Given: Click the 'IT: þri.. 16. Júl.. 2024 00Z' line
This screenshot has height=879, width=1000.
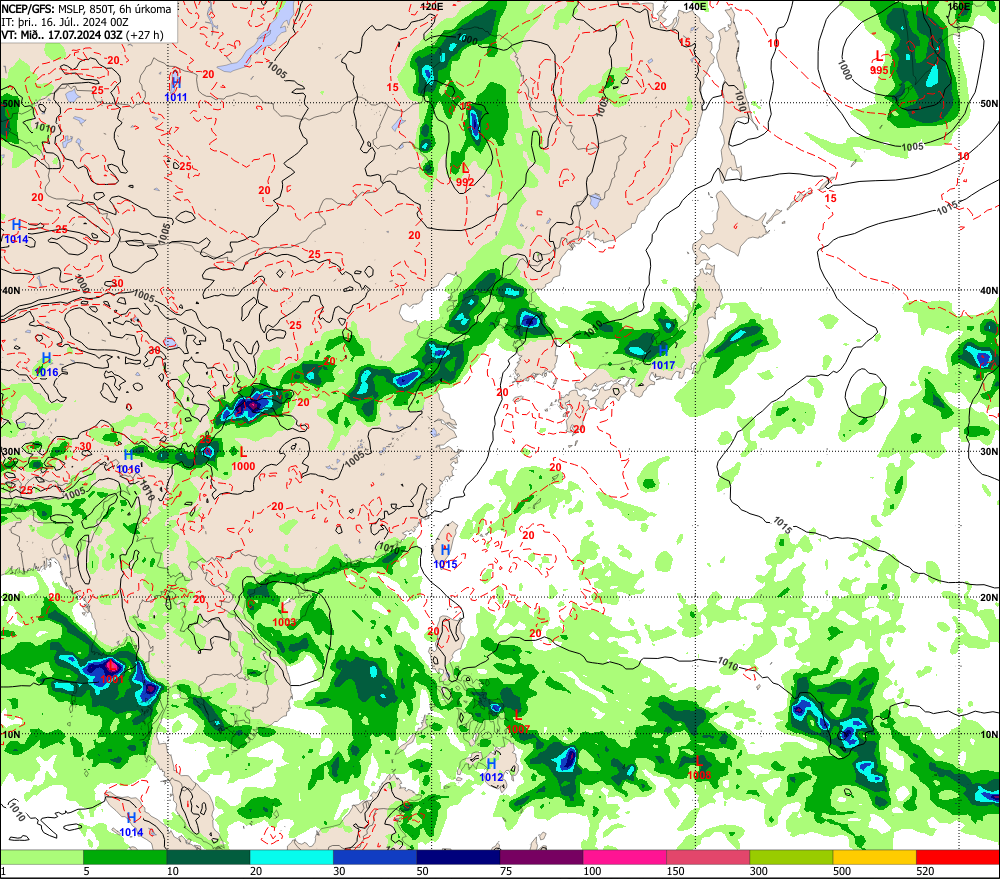Looking at the screenshot, I should (65, 22).
